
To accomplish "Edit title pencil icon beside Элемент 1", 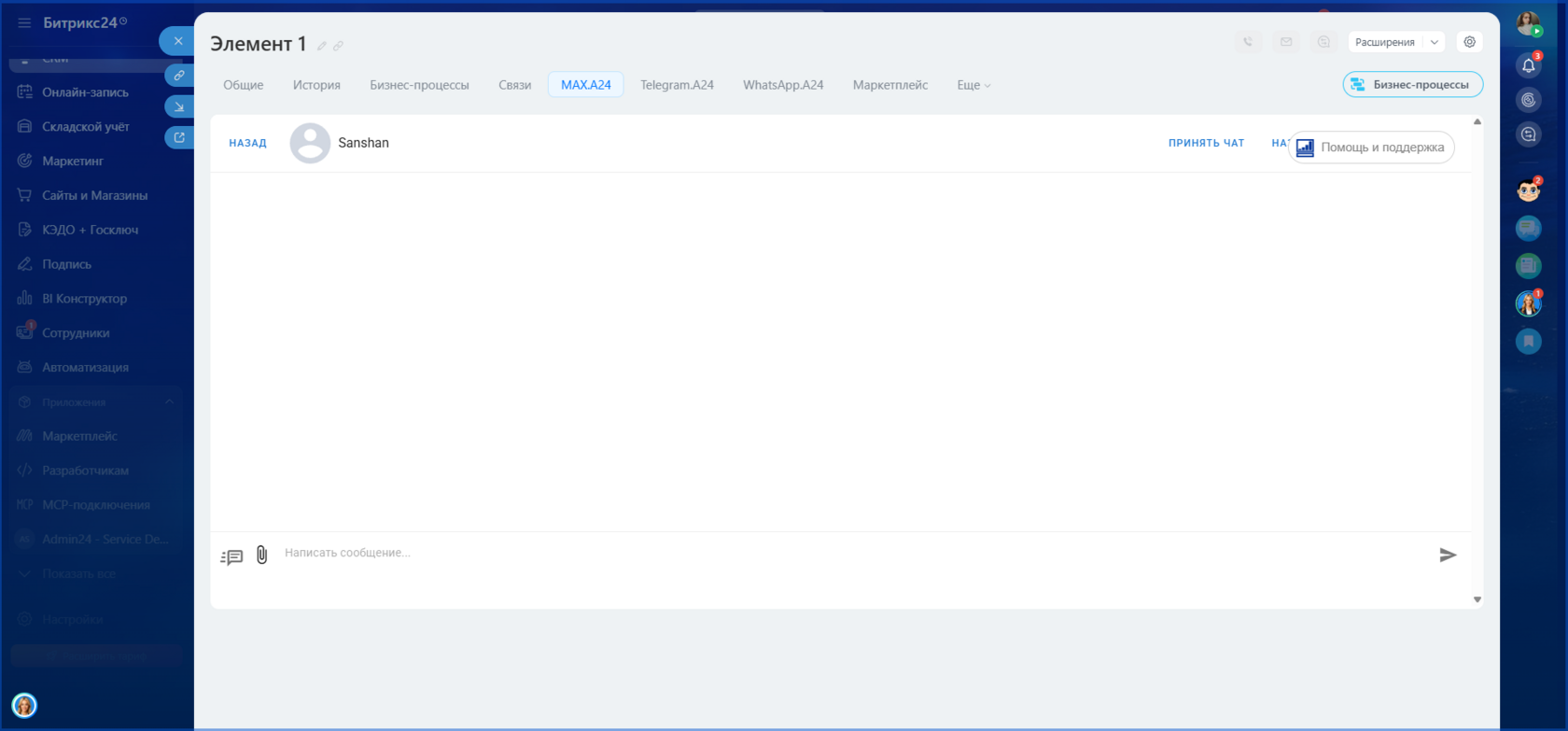I will pos(322,46).
